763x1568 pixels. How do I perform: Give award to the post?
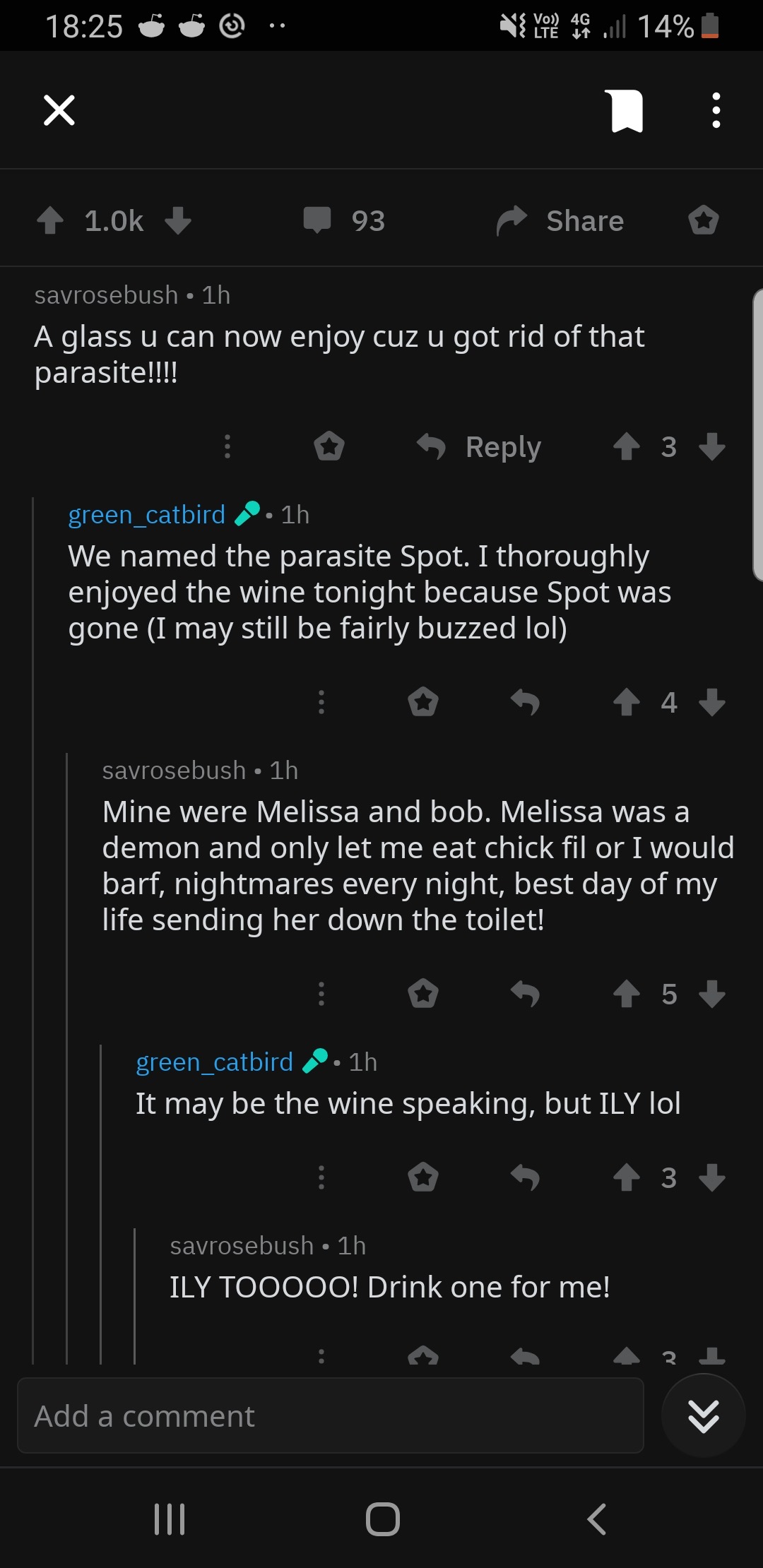pyautogui.click(x=704, y=220)
